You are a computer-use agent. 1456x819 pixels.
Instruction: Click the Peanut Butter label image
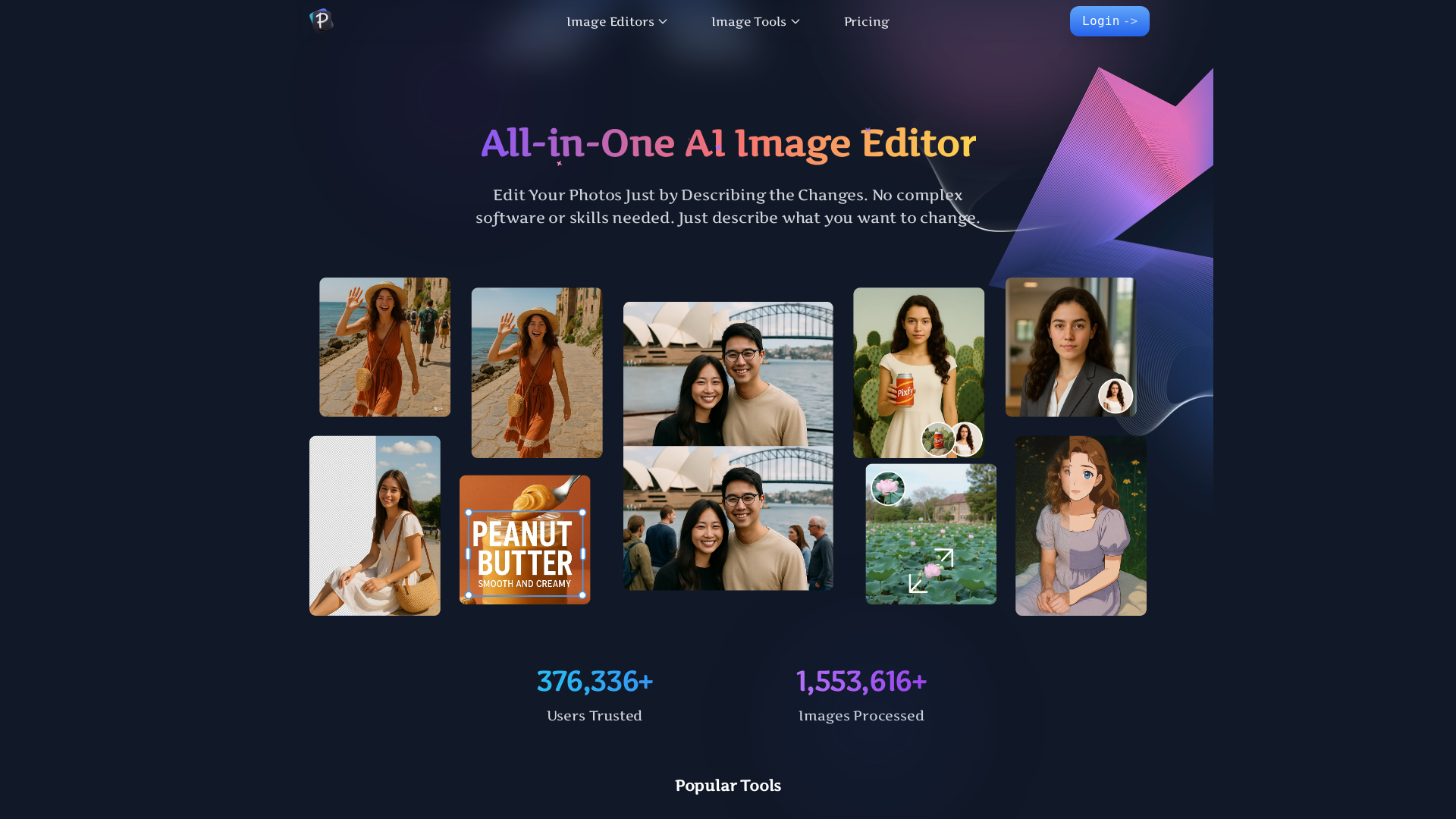click(524, 539)
